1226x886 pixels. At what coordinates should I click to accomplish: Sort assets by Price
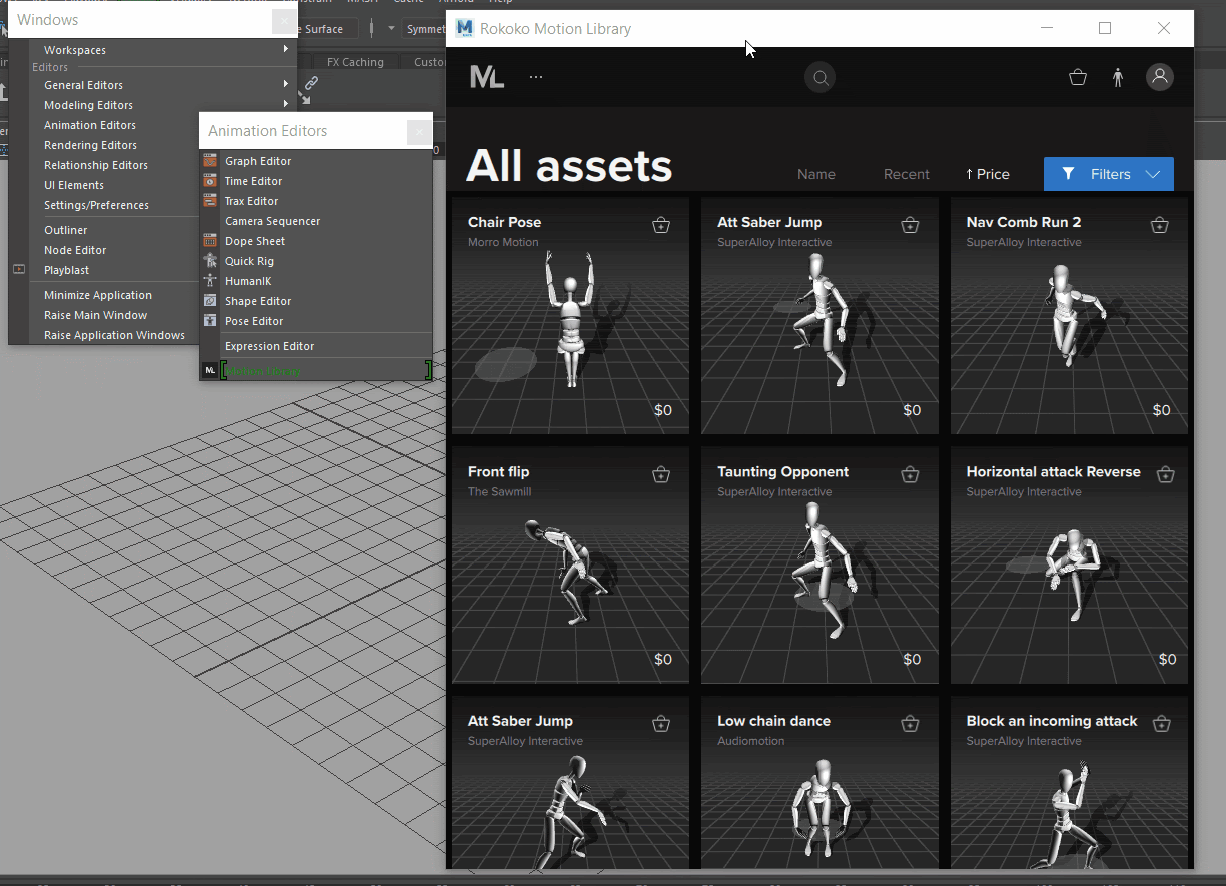pyautogui.click(x=988, y=174)
